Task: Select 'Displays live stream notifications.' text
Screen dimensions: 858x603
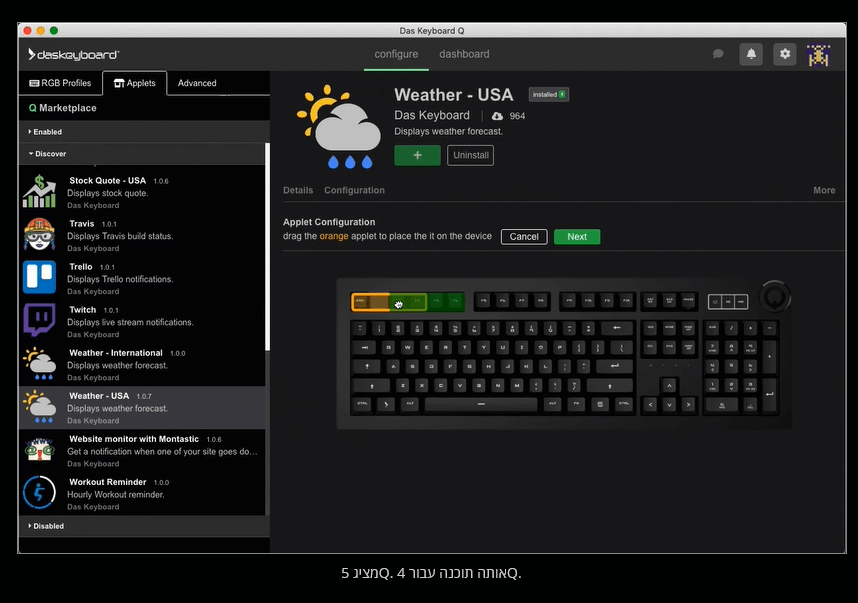Action: coord(130,322)
